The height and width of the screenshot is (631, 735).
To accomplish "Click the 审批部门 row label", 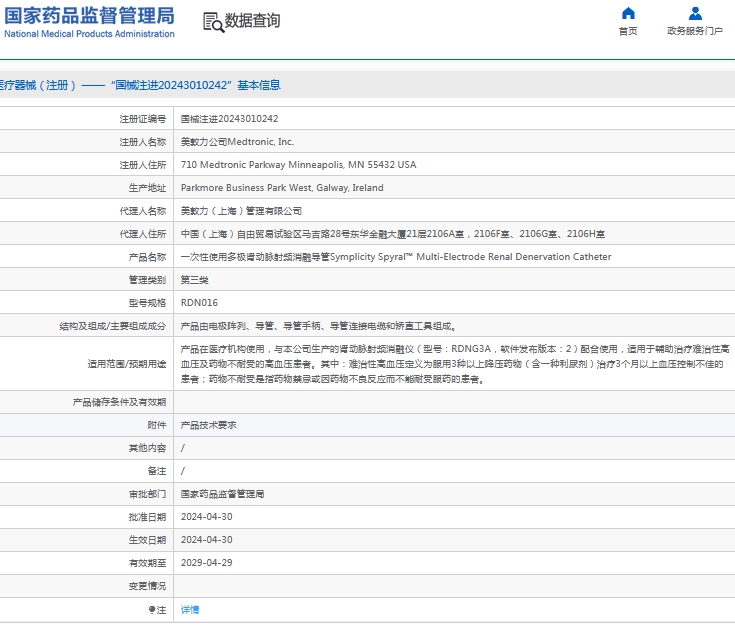I will point(148,494).
